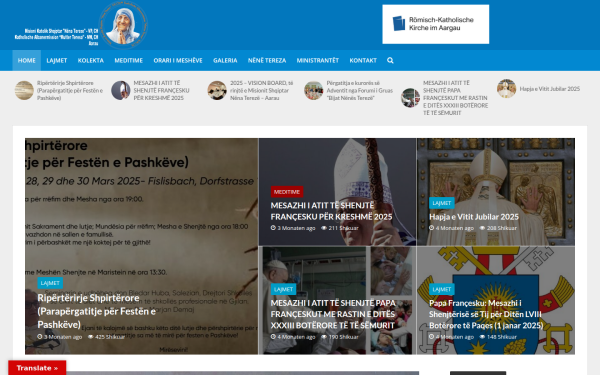
Task: Open the NËNË TEREZA menu item
Action: coord(267,60)
